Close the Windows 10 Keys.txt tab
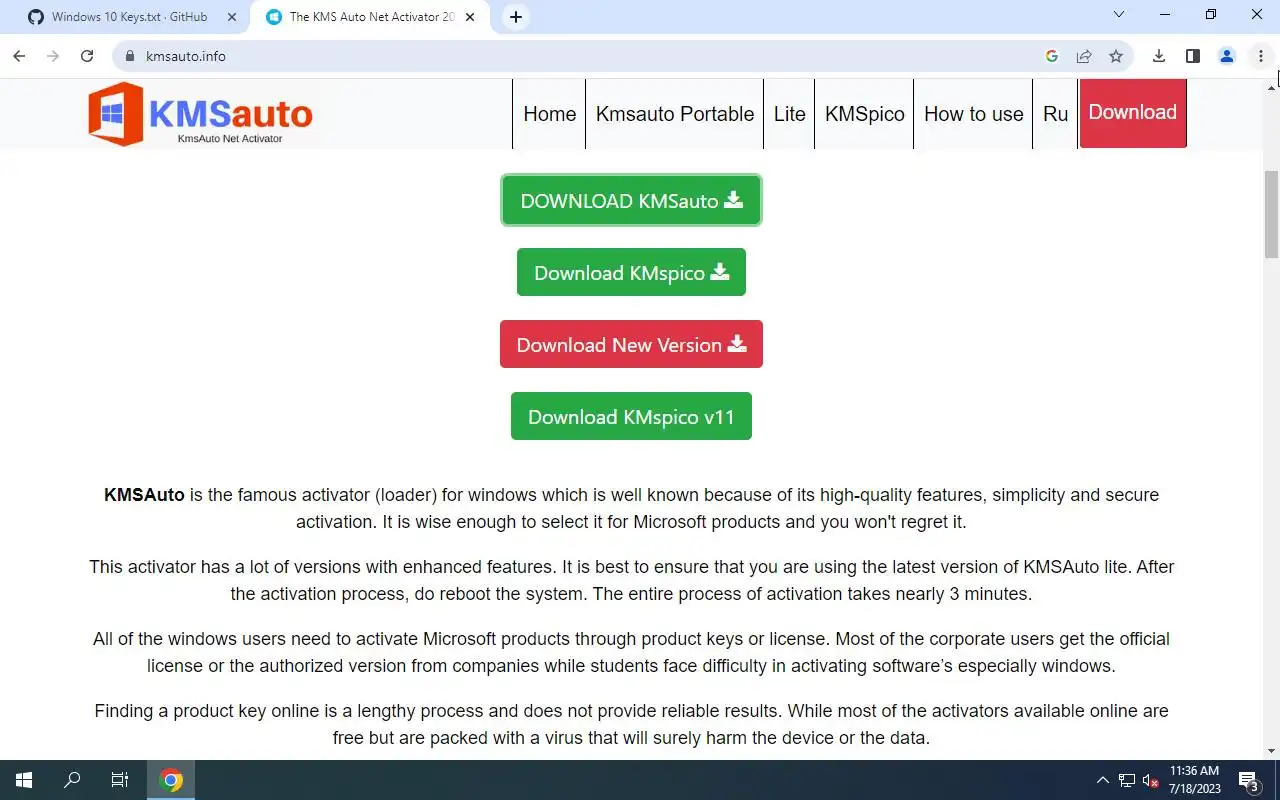Screen dimensions: 1280x800 [x=232, y=17]
